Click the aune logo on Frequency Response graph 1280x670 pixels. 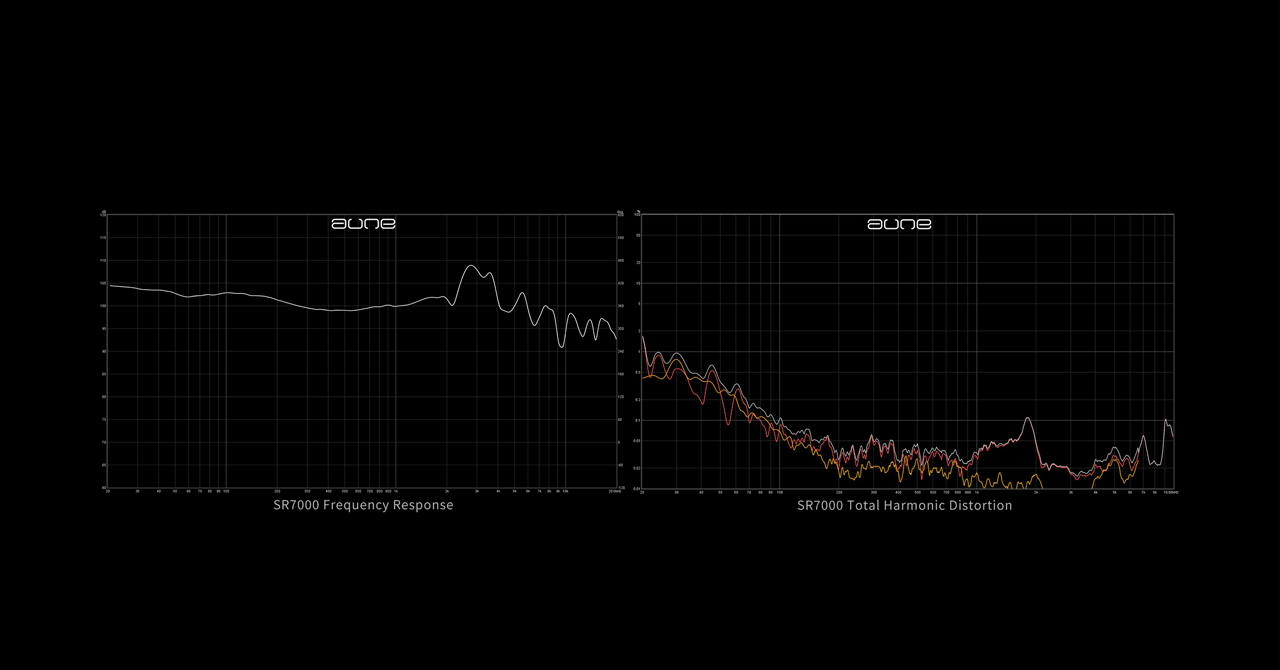(363, 224)
